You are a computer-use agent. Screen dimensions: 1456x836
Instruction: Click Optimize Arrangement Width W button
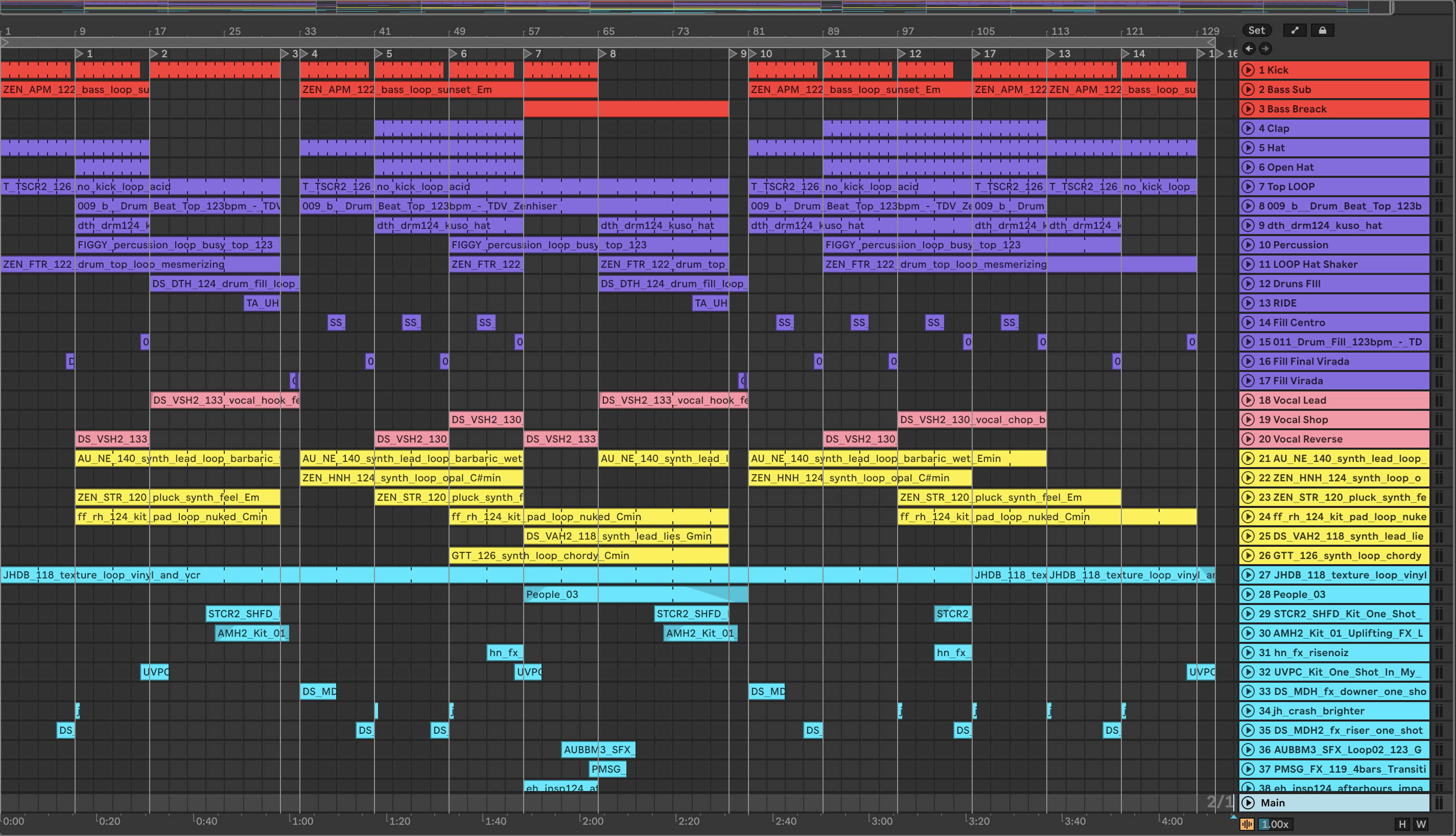coord(1421,825)
